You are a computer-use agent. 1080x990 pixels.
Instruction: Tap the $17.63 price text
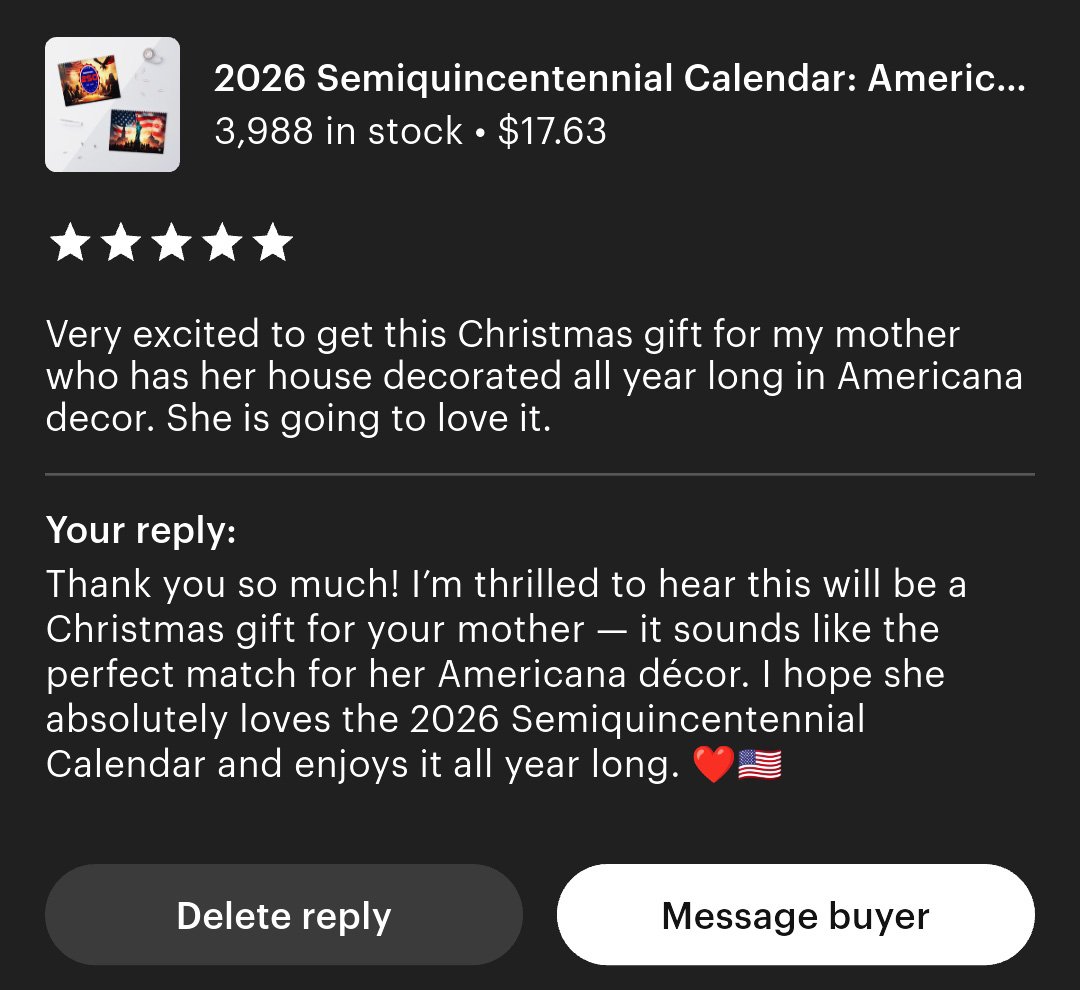tap(552, 132)
